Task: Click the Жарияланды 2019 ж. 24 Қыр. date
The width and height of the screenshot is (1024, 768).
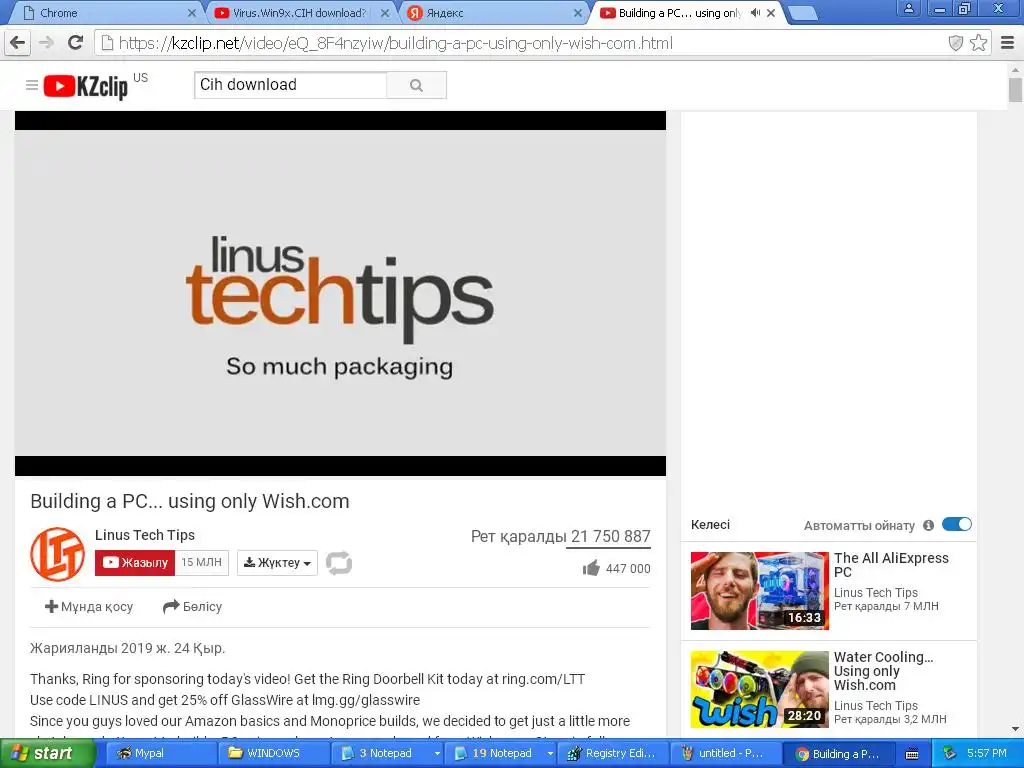Action: [x=127, y=648]
